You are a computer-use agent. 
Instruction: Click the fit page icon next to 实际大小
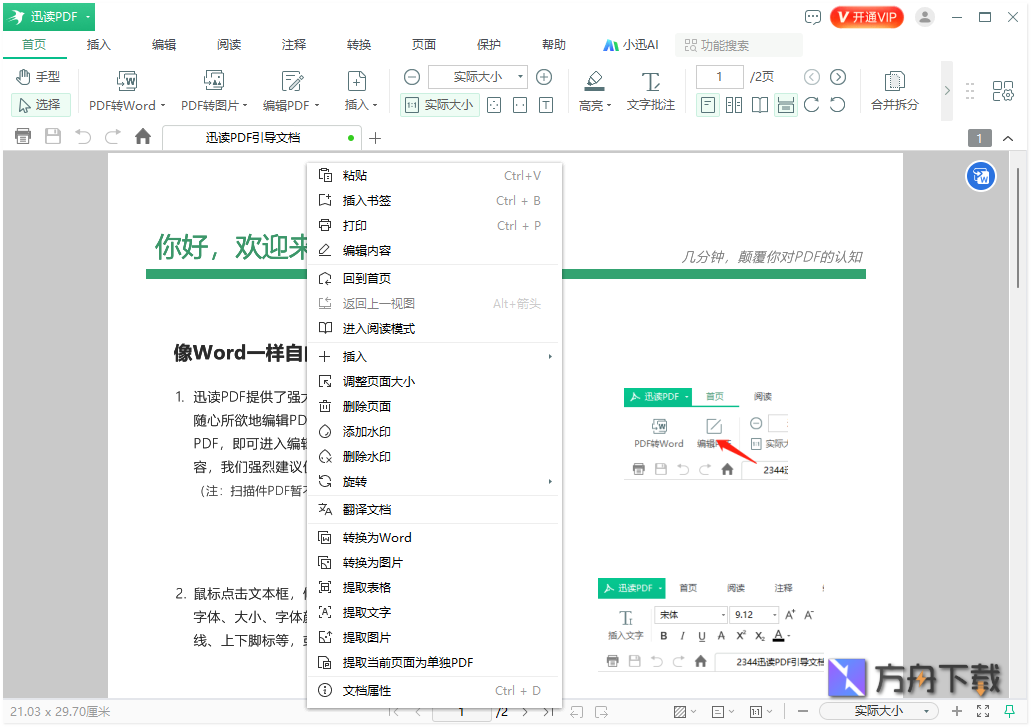[x=494, y=105]
